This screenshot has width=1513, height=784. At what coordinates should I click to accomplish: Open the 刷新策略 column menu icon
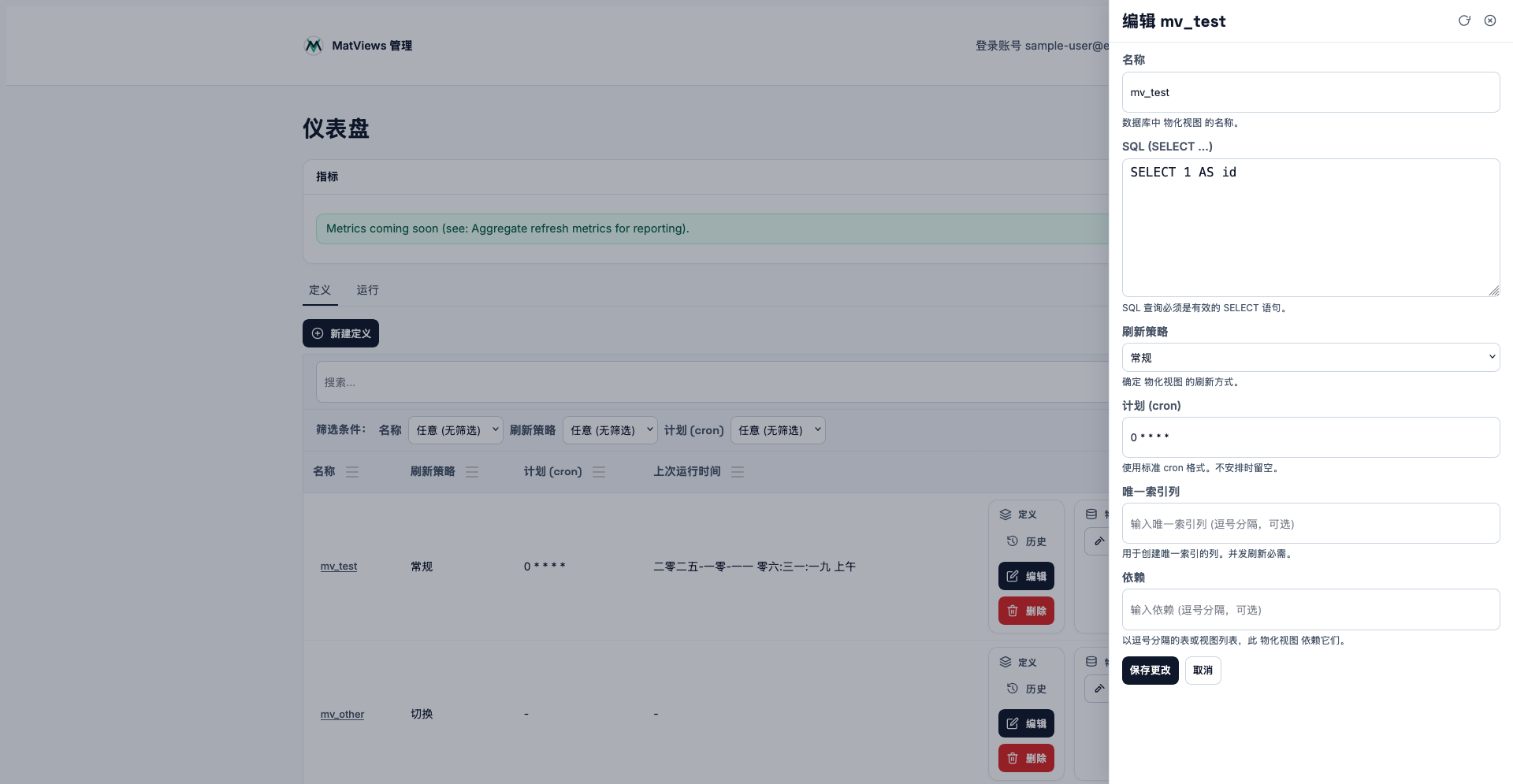click(x=472, y=472)
